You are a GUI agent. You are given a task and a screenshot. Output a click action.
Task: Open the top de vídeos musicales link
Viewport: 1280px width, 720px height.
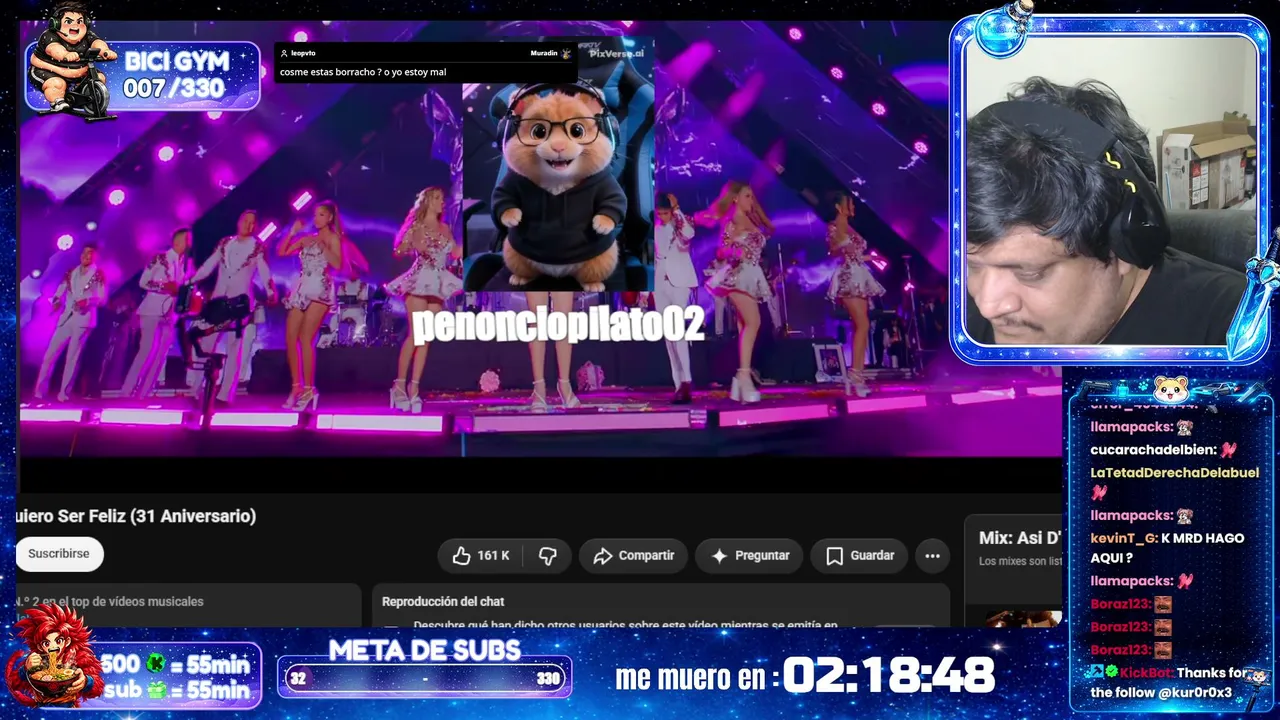(108, 602)
